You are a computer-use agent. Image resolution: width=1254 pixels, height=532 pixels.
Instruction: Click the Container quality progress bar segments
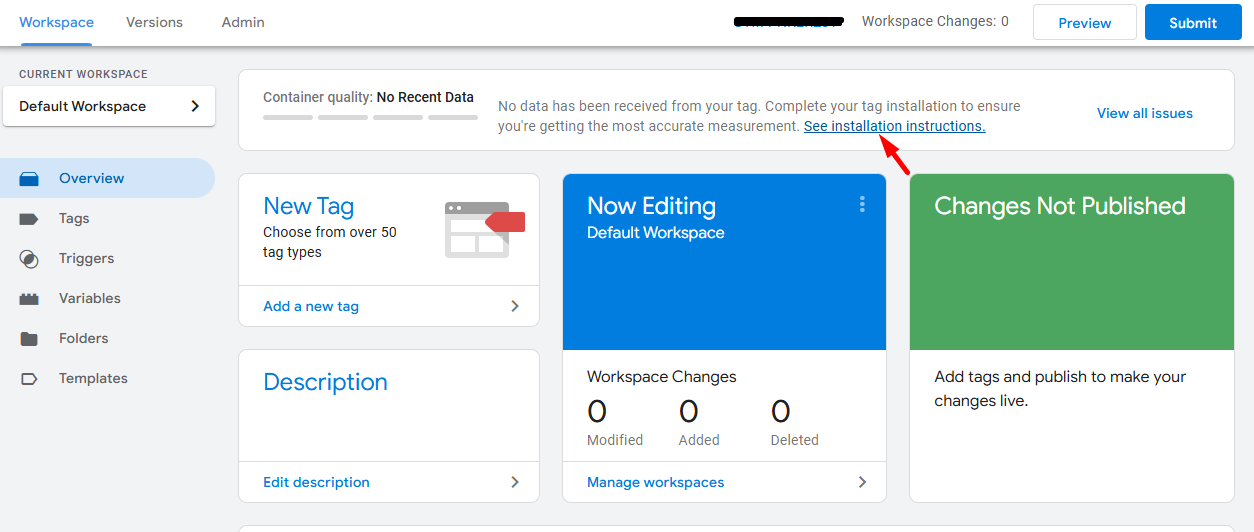pos(368,117)
